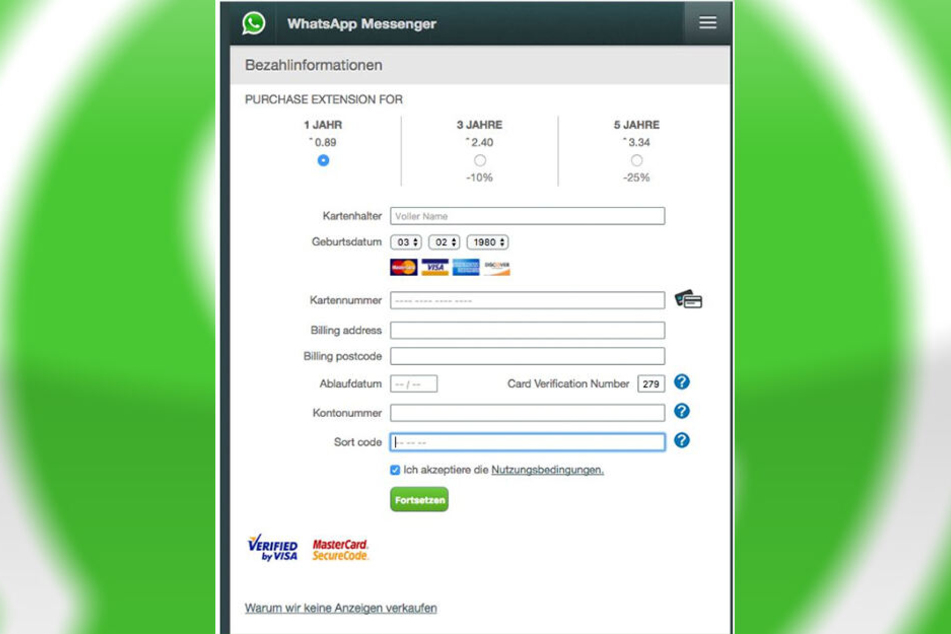
Task: Focus the Kartennummer input field
Action: [x=528, y=300]
